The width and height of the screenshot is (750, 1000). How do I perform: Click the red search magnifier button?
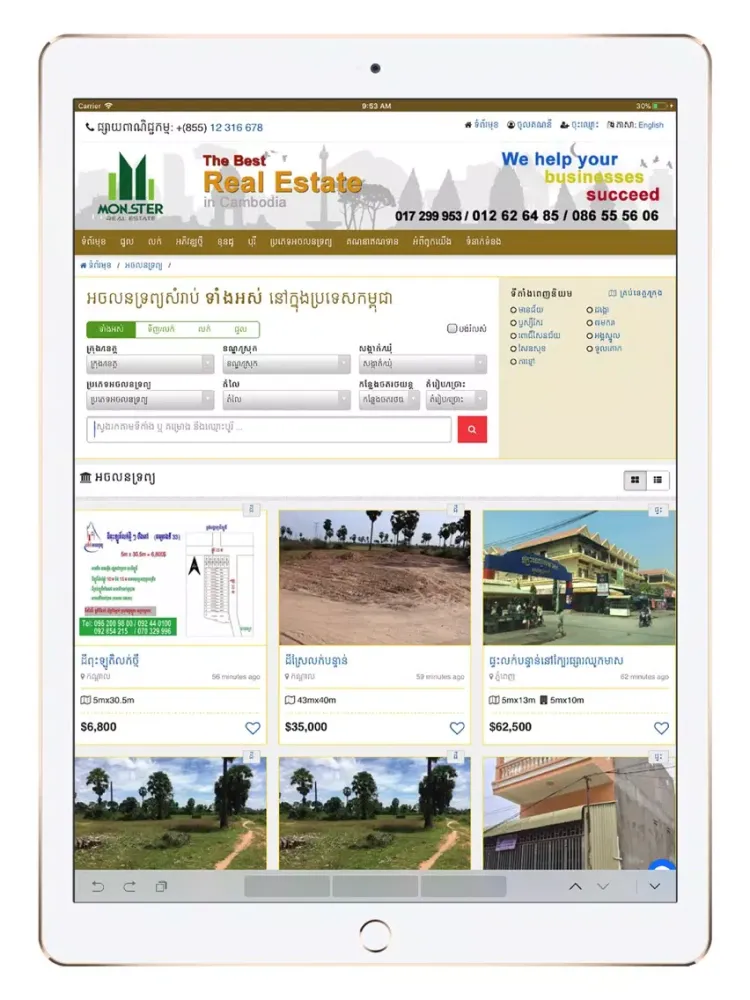(x=472, y=429)
